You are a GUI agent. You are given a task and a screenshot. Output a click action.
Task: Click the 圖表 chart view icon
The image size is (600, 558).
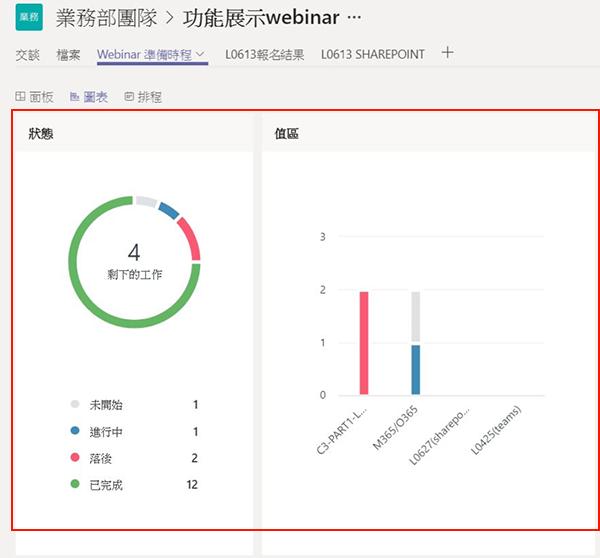[74, 97]
